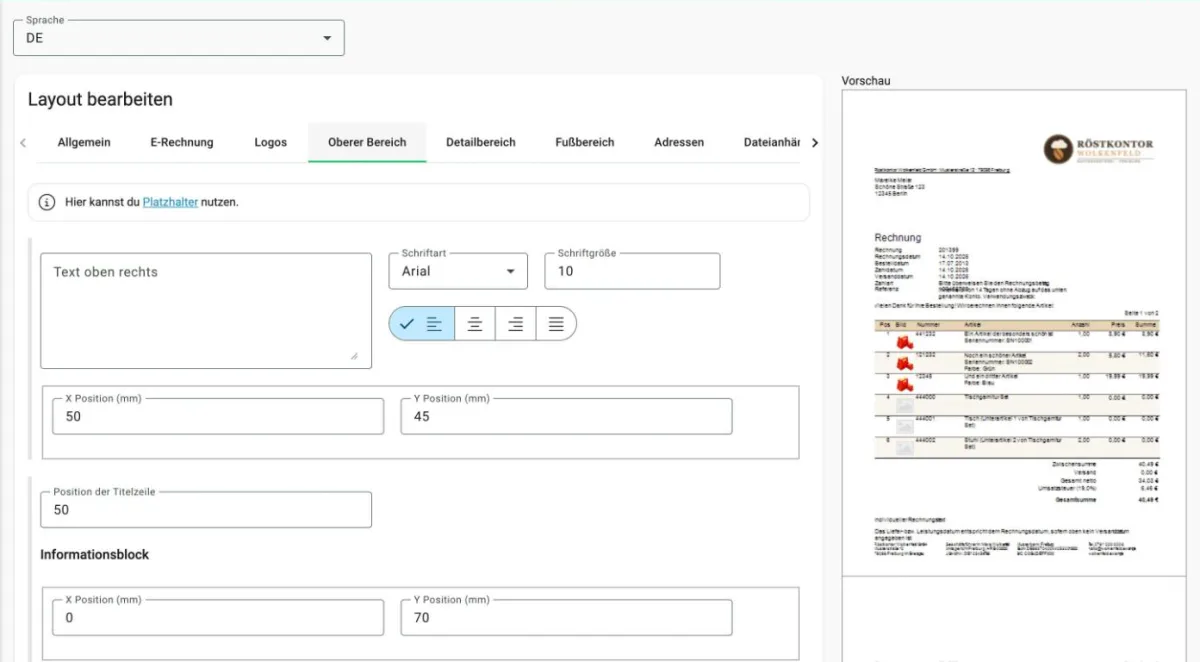Viewport: 1200px width, 662px height.
Task: Focus the Text oben rechts textarea
Action: (206, 311)
